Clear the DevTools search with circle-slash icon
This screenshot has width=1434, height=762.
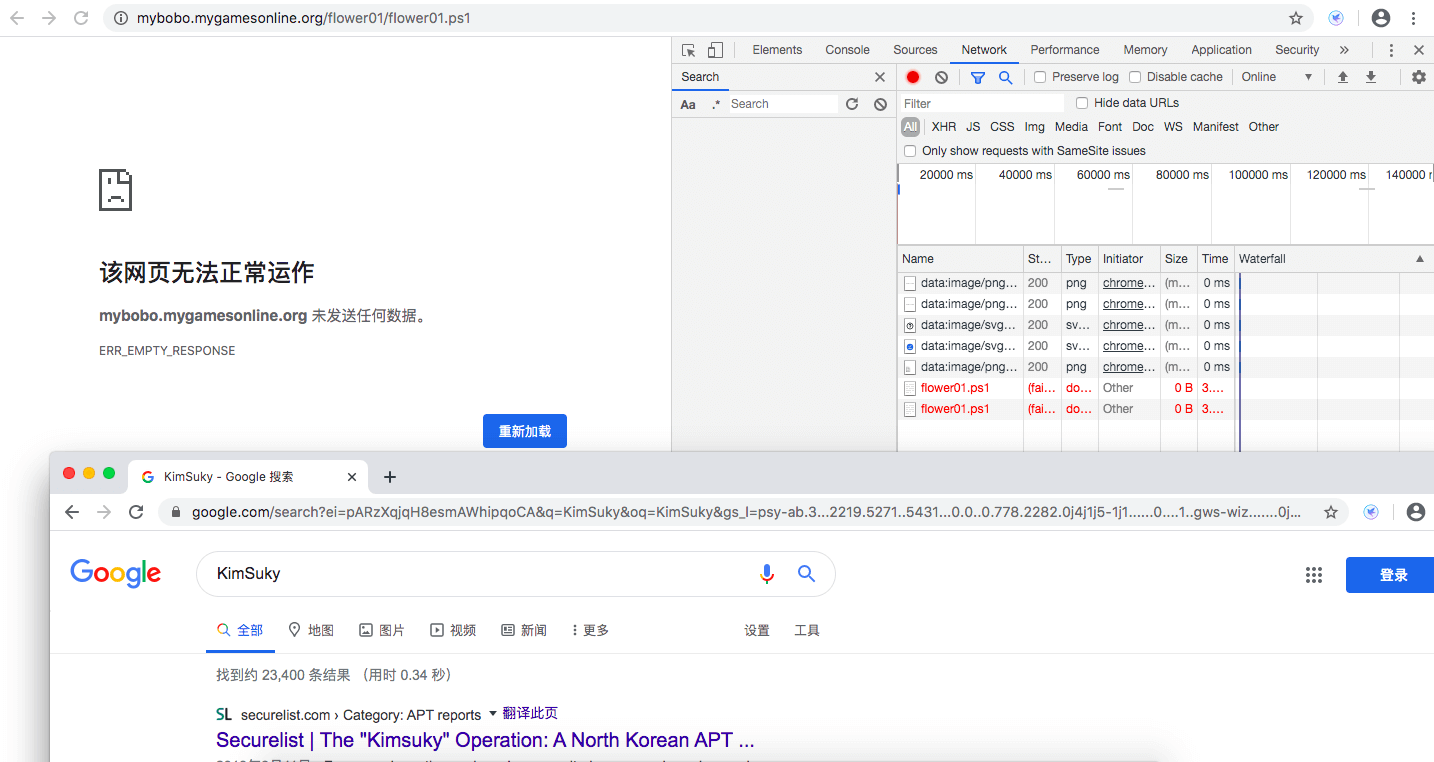point(880,104)
